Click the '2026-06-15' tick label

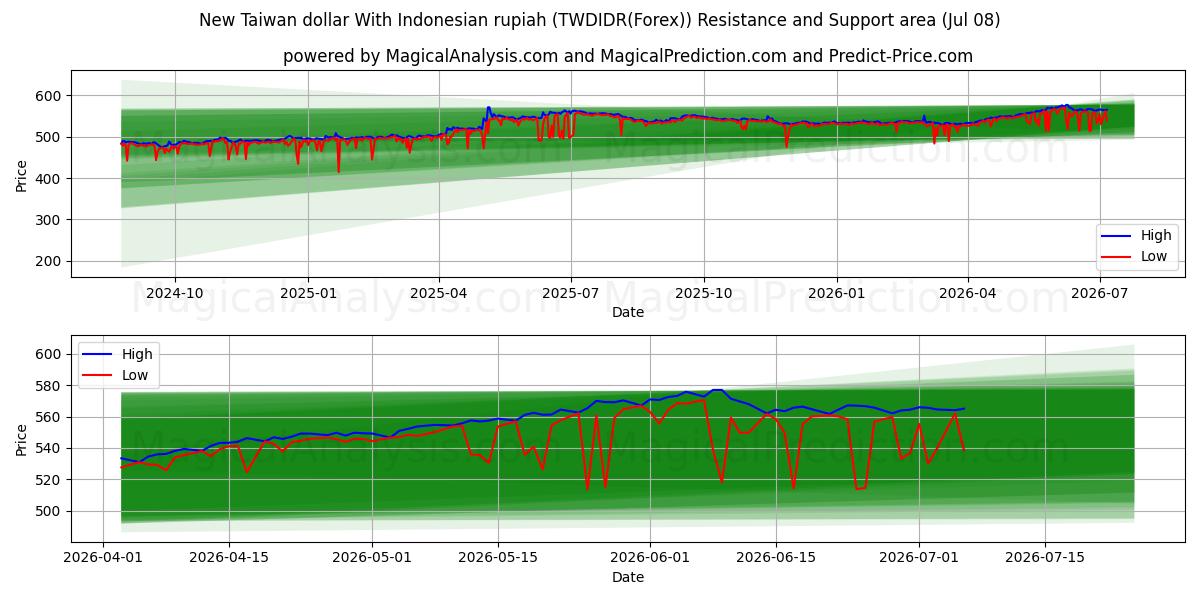coord(776,558)
